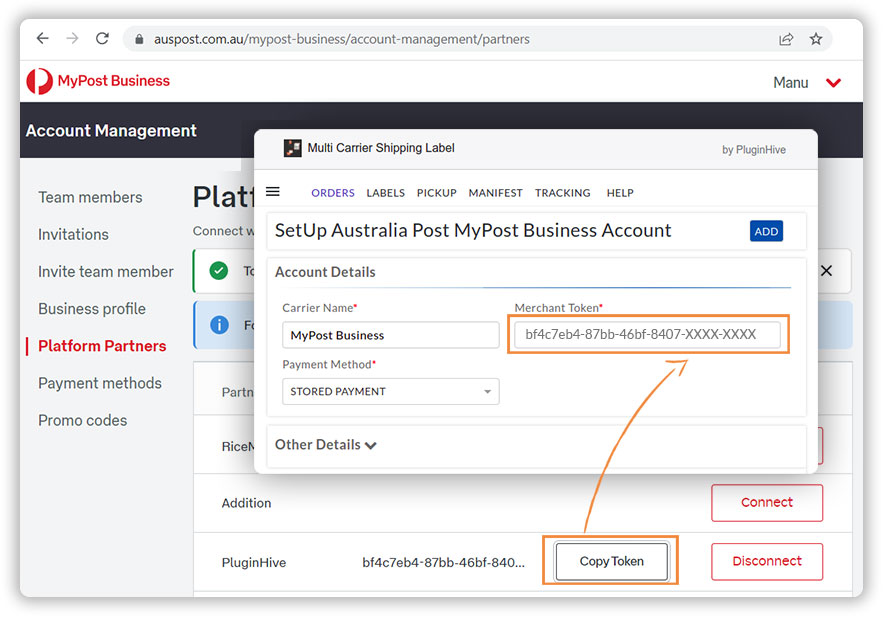Click the Account Management heading

coord(111,131)
